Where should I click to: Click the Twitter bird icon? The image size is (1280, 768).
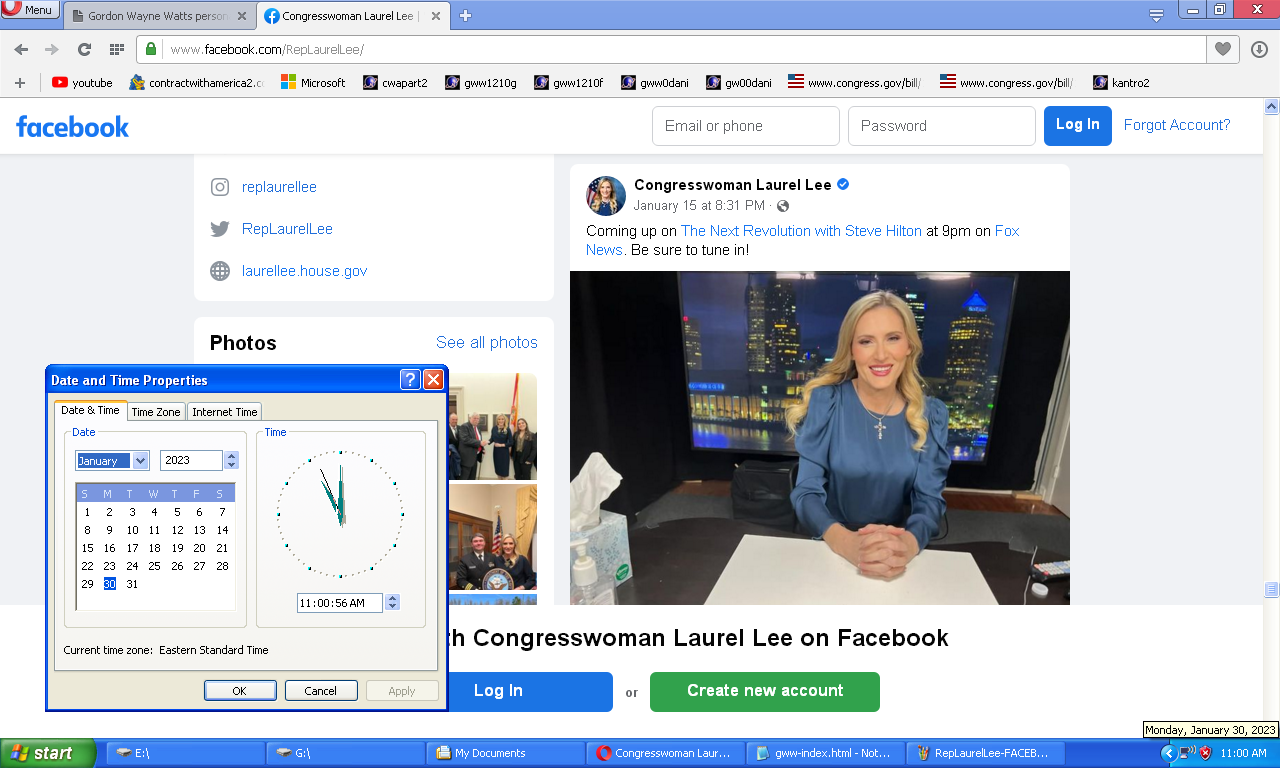point(220,229)
